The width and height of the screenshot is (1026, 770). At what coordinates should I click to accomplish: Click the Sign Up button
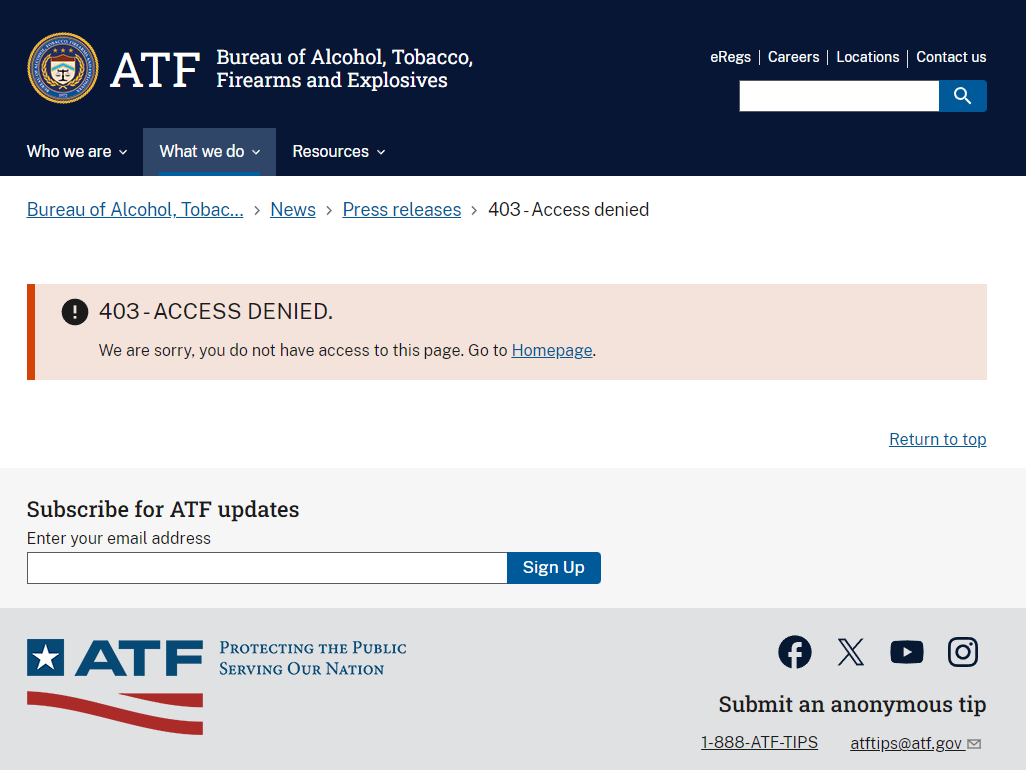554,568
